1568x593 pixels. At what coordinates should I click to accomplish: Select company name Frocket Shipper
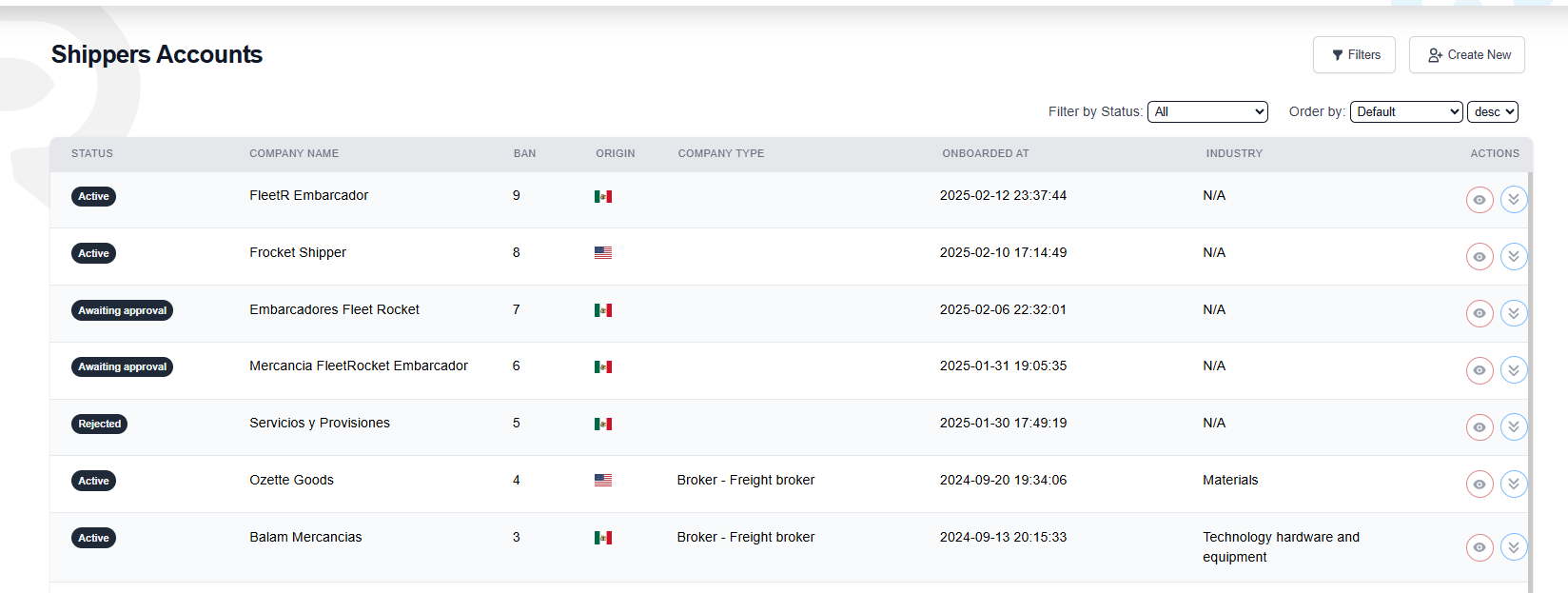click(x=298, y=252)
